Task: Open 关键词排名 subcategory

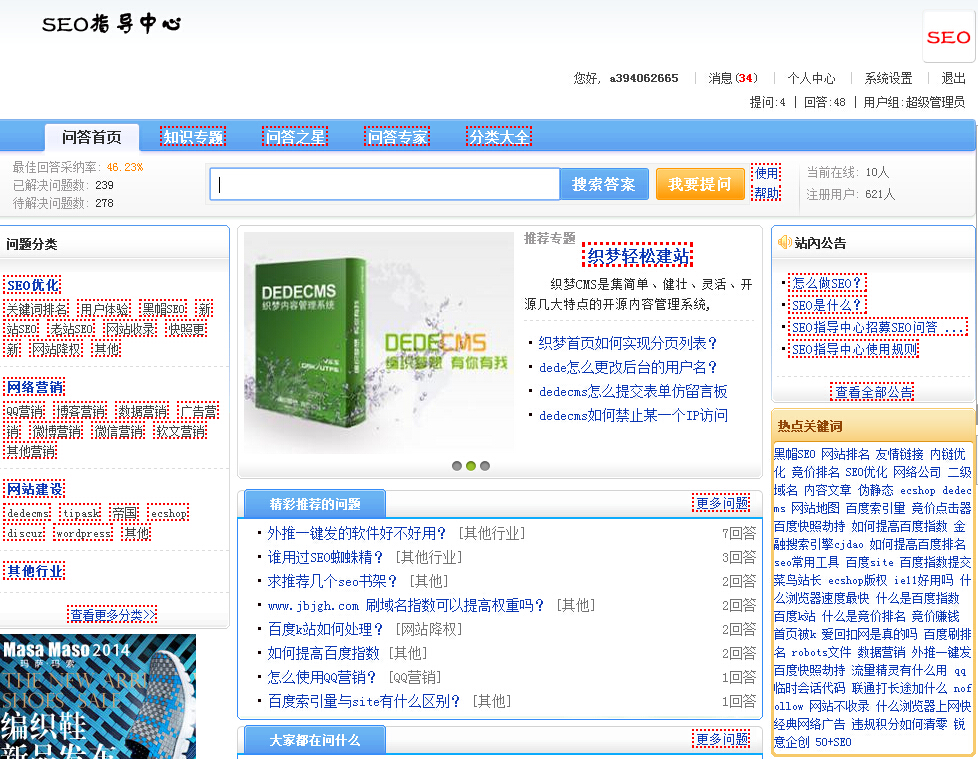Action: [36, 309]
